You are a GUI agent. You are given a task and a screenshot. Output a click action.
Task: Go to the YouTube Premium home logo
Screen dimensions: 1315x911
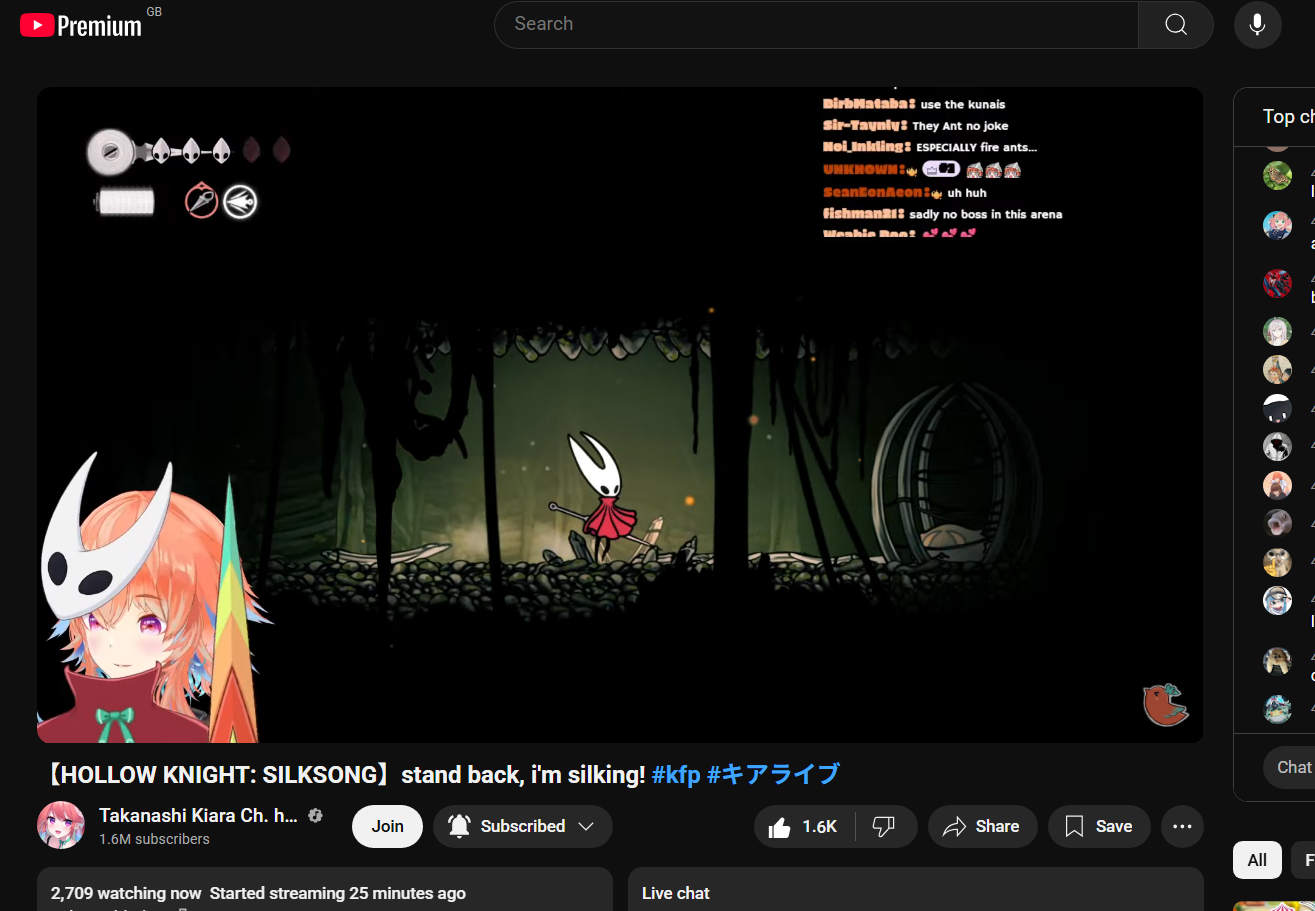click(81, 25)
